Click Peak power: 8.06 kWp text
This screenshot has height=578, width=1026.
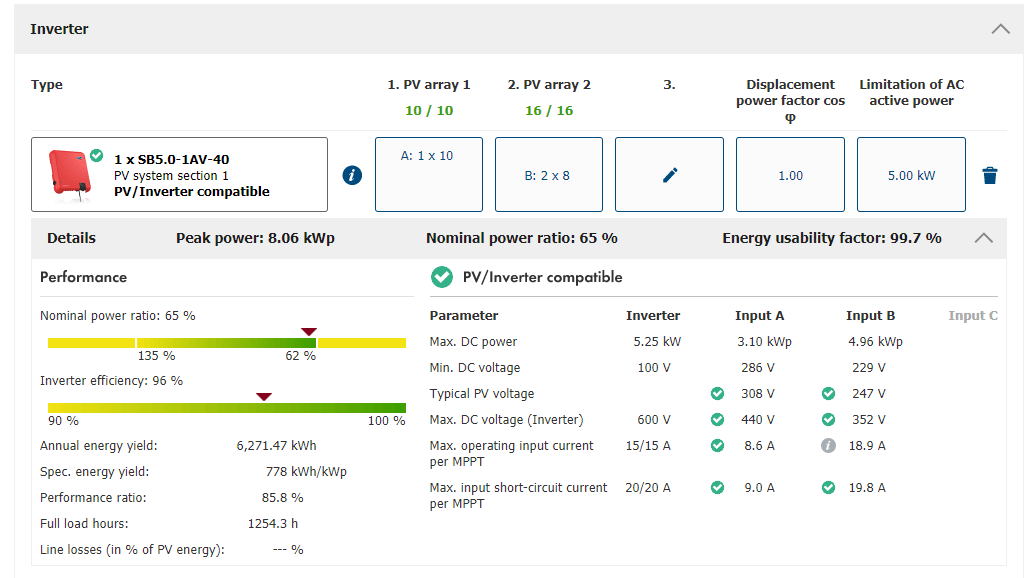[255, 238]
